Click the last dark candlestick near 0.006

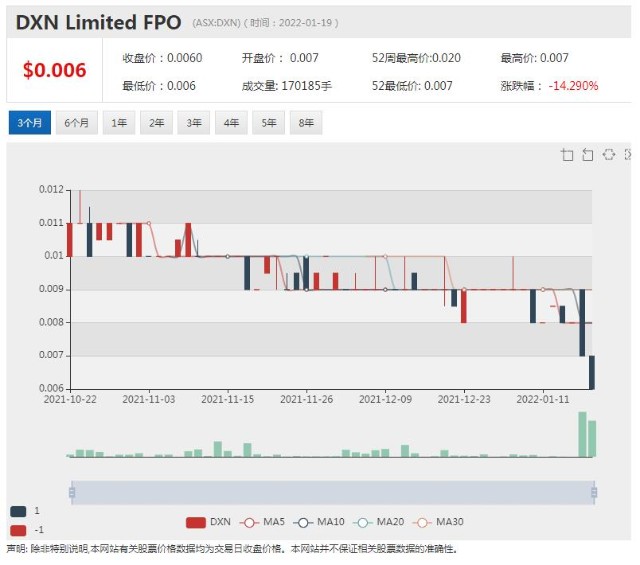click(x=592, y=372)
